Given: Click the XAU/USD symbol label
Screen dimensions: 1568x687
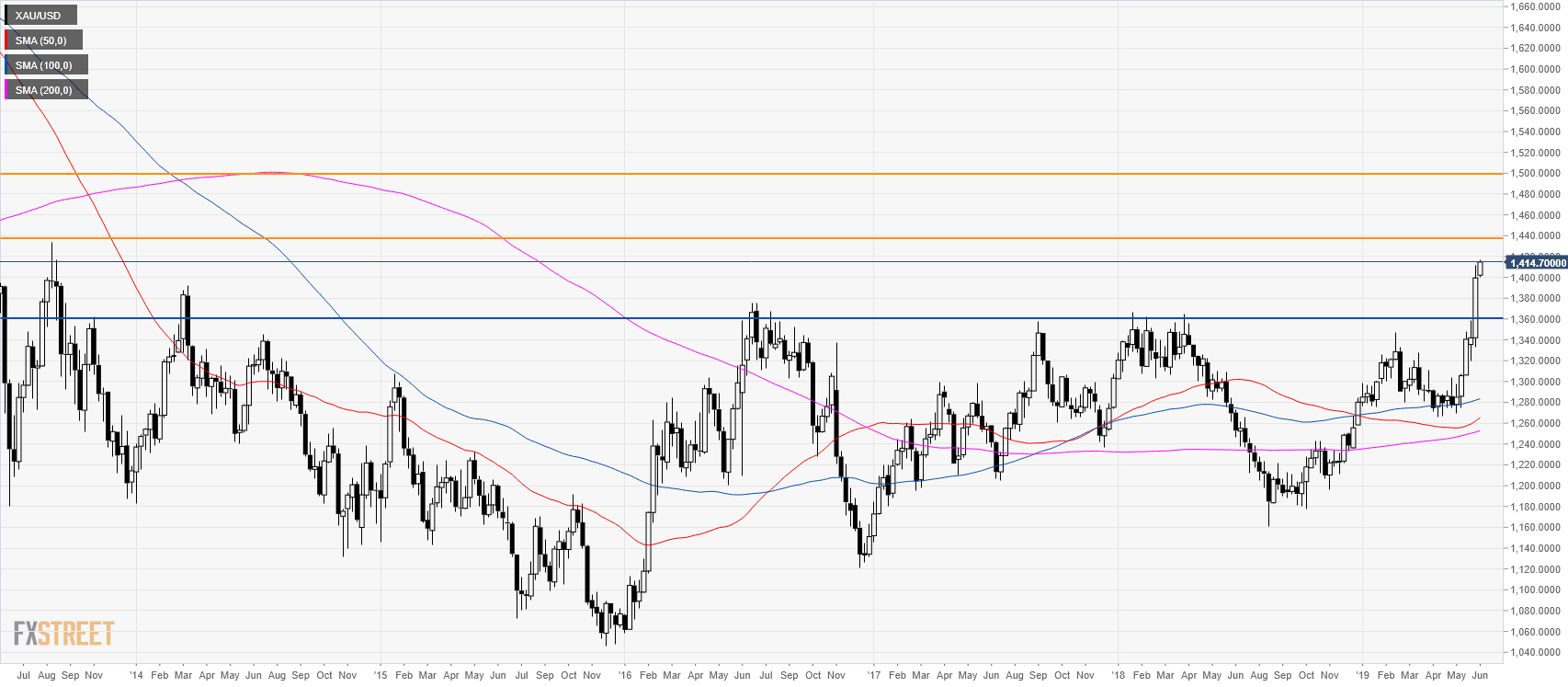Looking at the screenshot, I should pos(39,16).
